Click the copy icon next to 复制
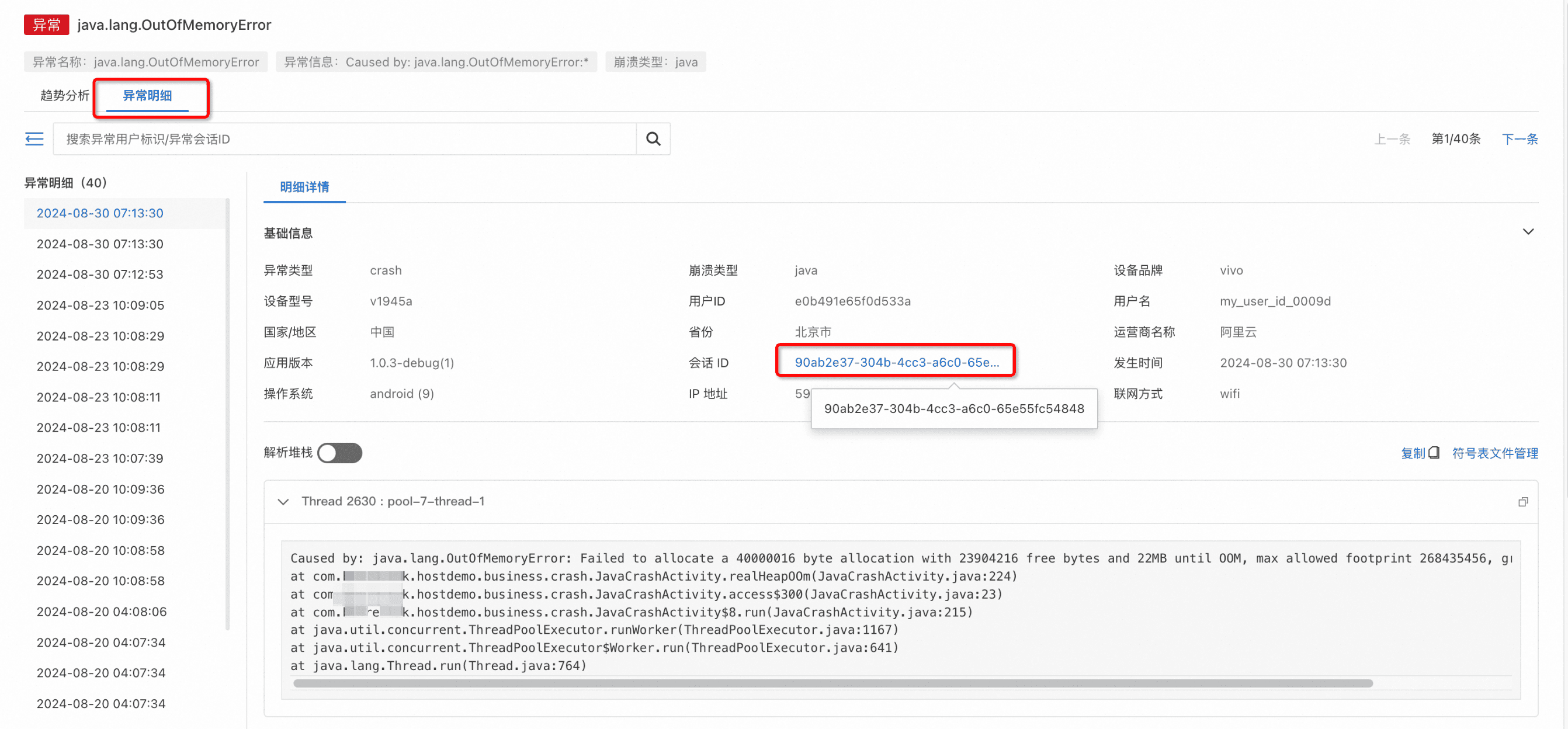Image resolution: width=1568 pixels, height=729 pixels. pos(1434,453)
